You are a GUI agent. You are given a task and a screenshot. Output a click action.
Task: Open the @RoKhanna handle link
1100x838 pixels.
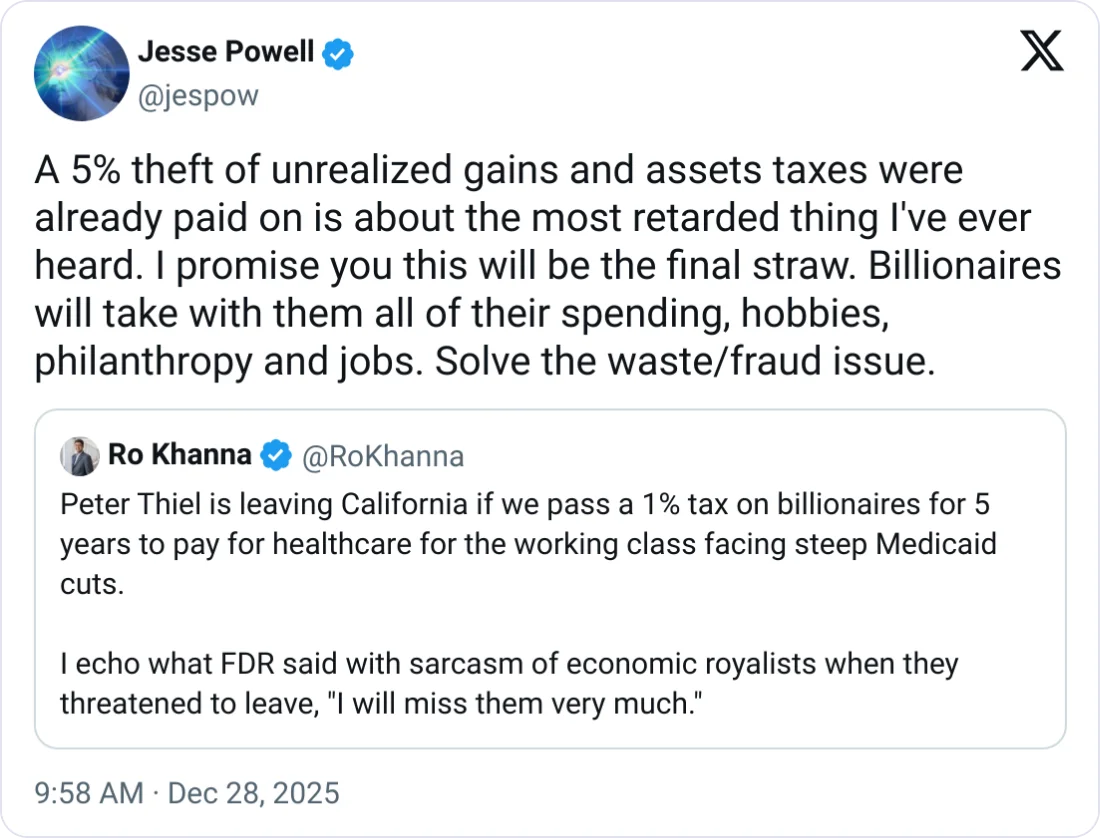pos(382,457)
